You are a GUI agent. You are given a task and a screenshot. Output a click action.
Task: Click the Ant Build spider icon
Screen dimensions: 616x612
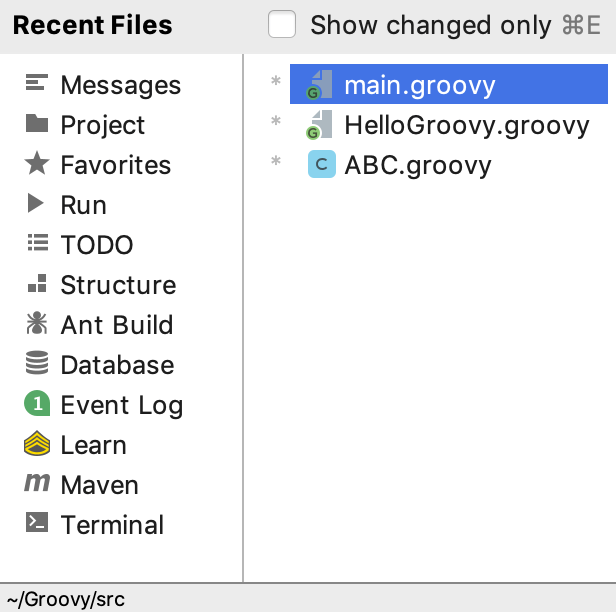(x=37, y=324)
